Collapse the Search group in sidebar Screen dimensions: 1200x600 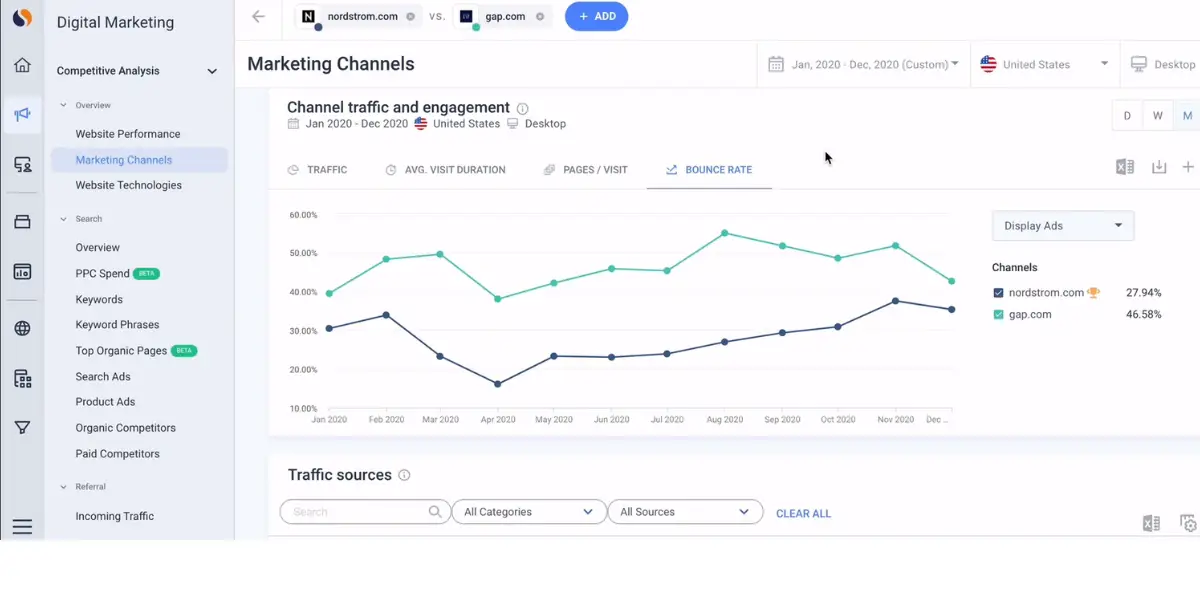point(64,219)
